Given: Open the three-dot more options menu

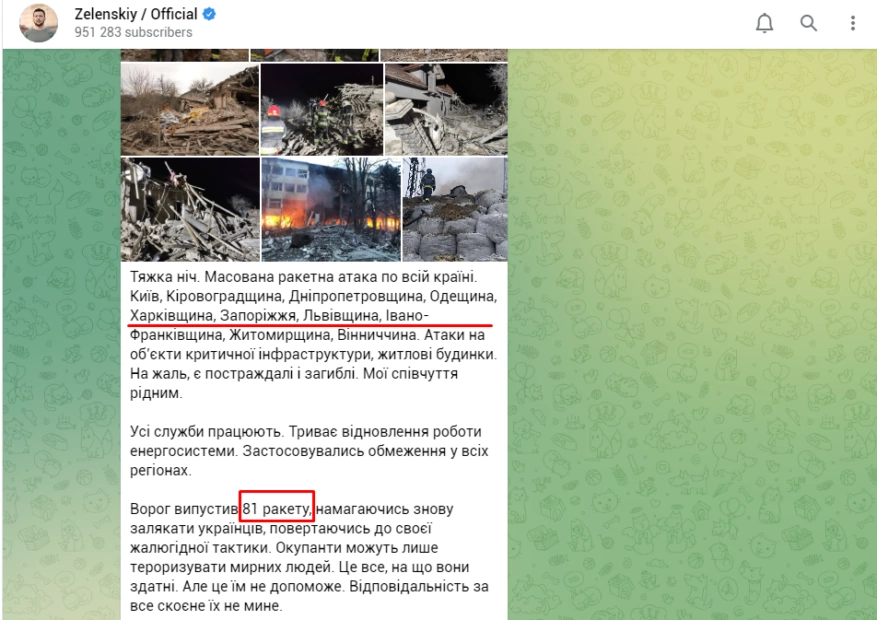Looking at the screenshot, I should point(852,23).
